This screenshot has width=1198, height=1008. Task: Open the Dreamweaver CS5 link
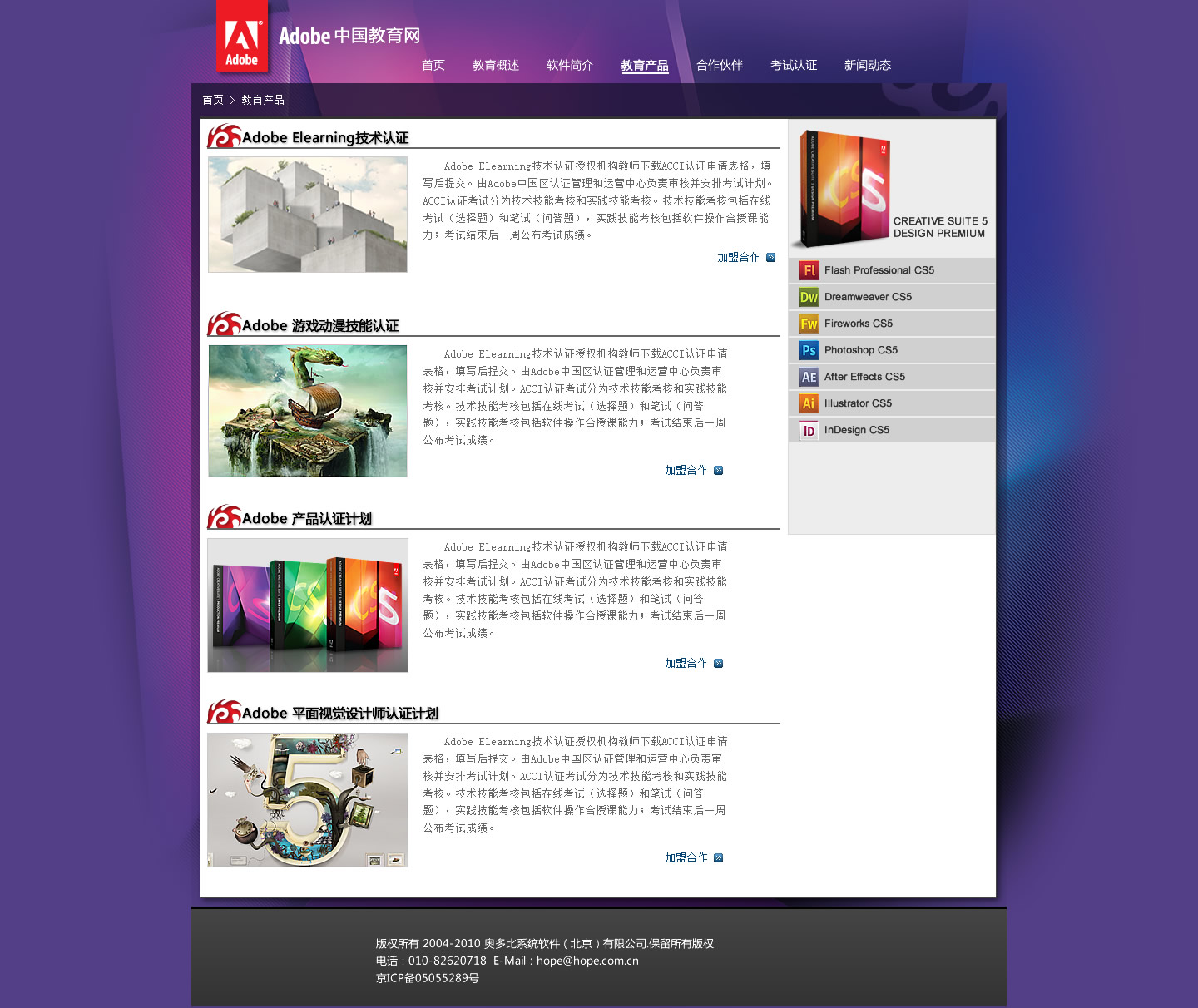click(x=868, y=297)
